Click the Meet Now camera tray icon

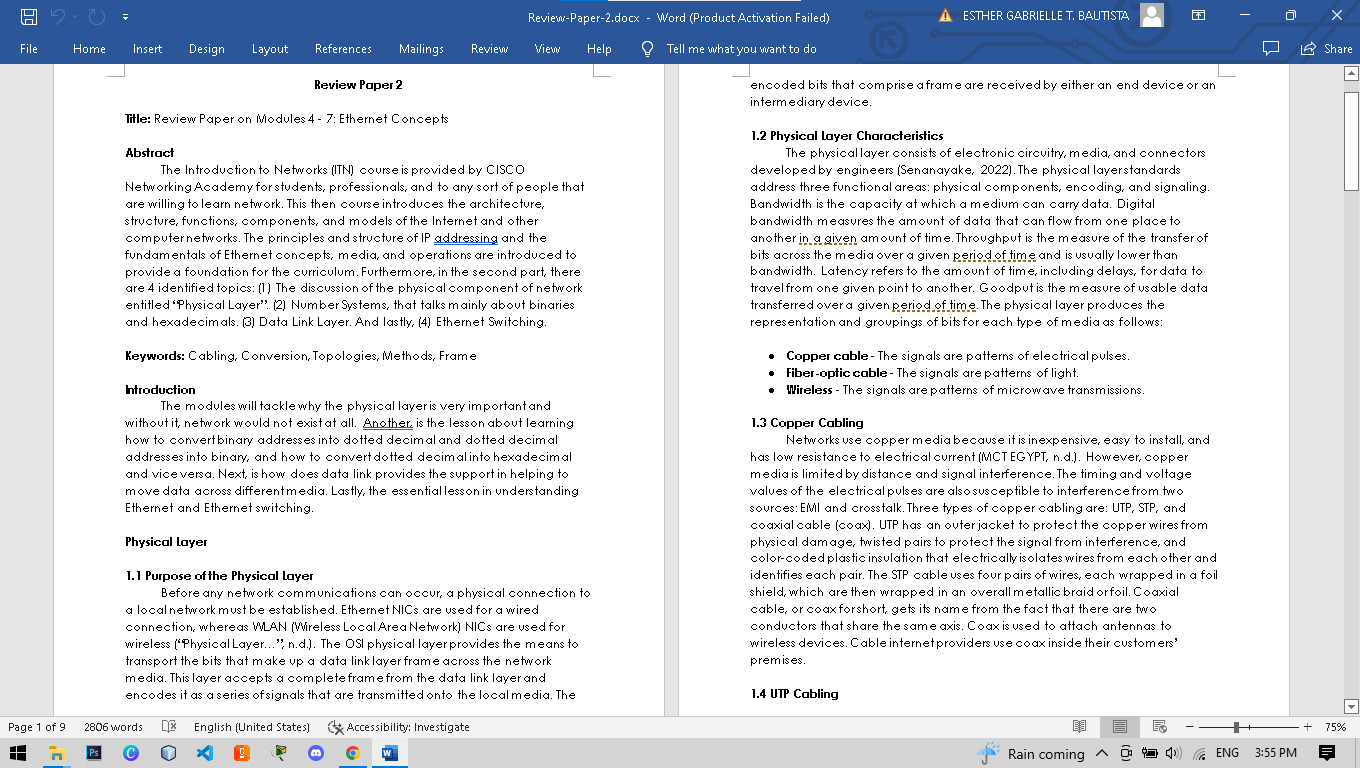[x=1126, y=753]
